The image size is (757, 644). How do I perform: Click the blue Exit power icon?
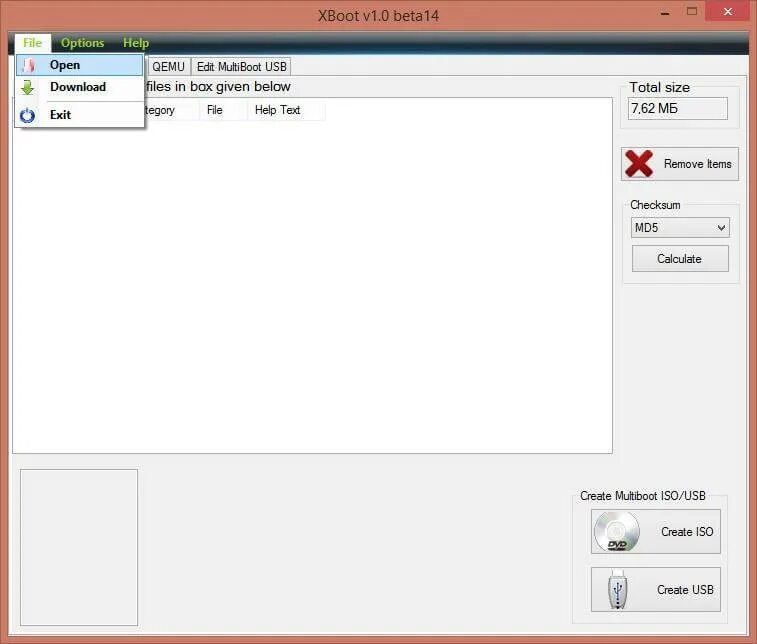tap(28, 115)
